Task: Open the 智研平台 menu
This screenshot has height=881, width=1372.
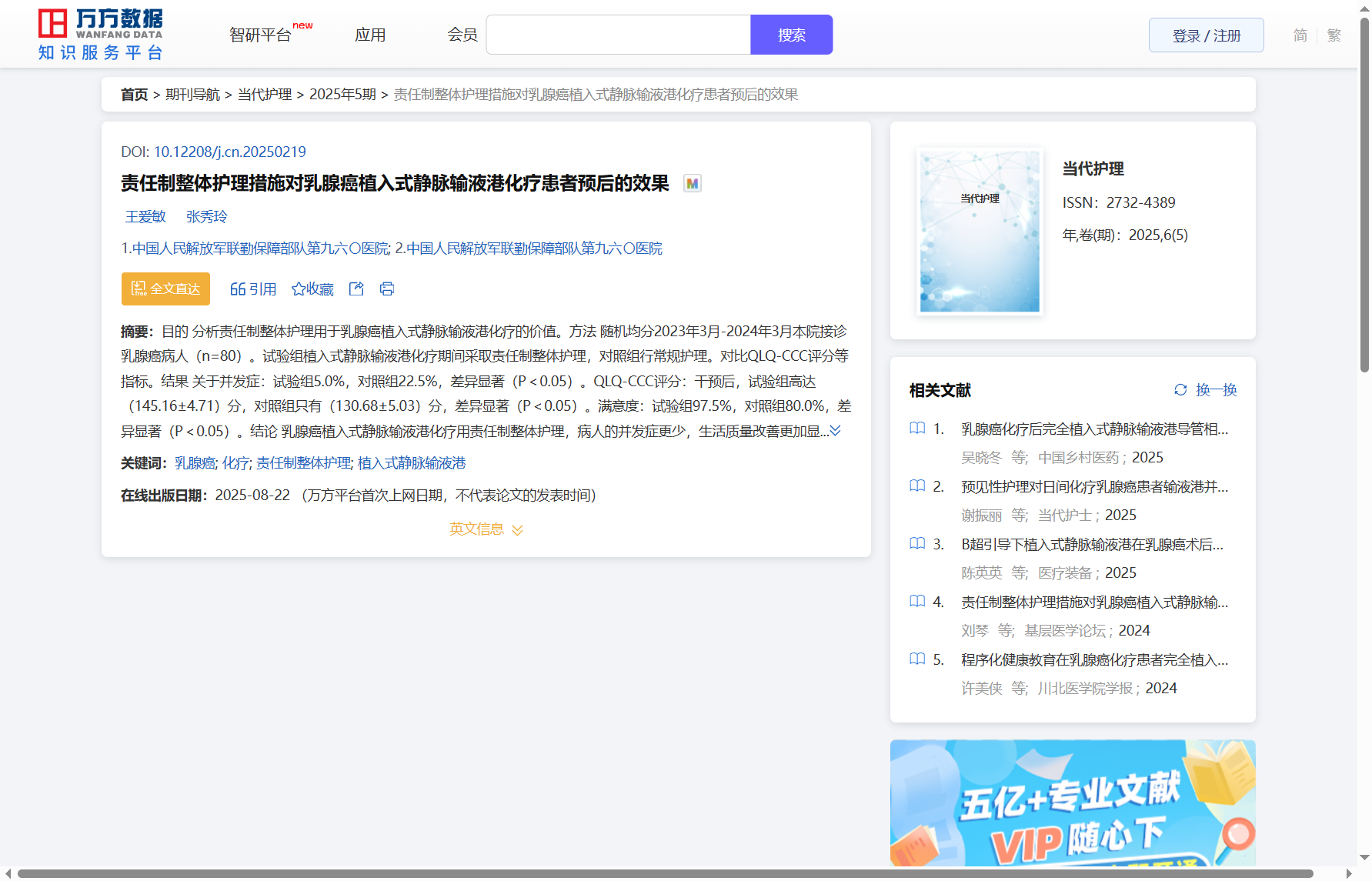Action: tap(261, 35)
